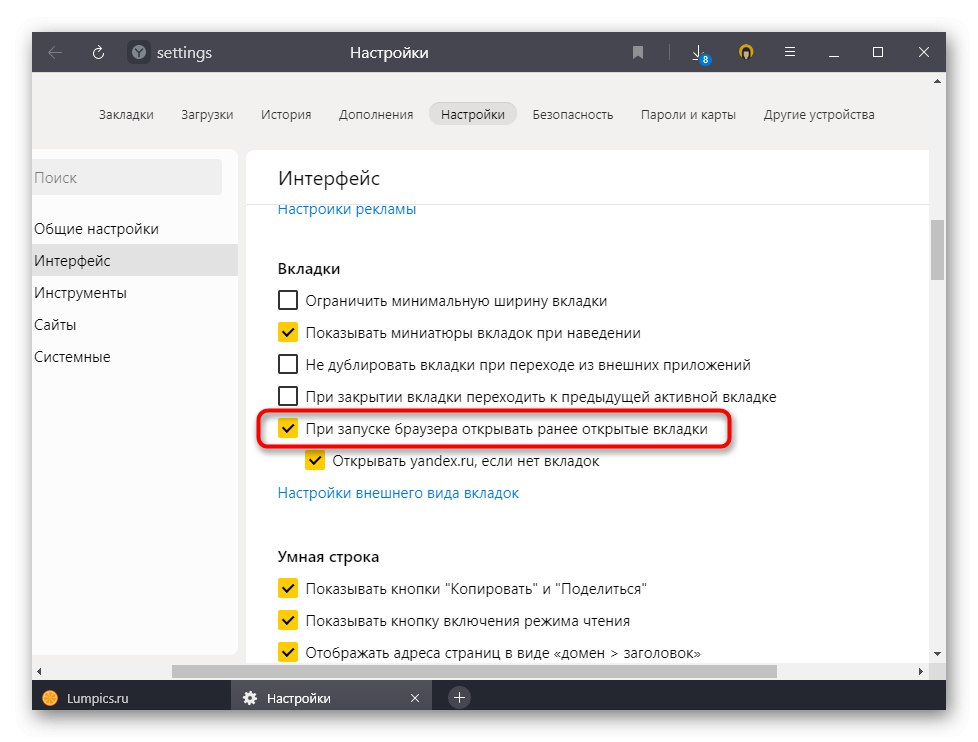Click the Поиск settings search field
Screen dimensions: 978x742
point(125,177)
